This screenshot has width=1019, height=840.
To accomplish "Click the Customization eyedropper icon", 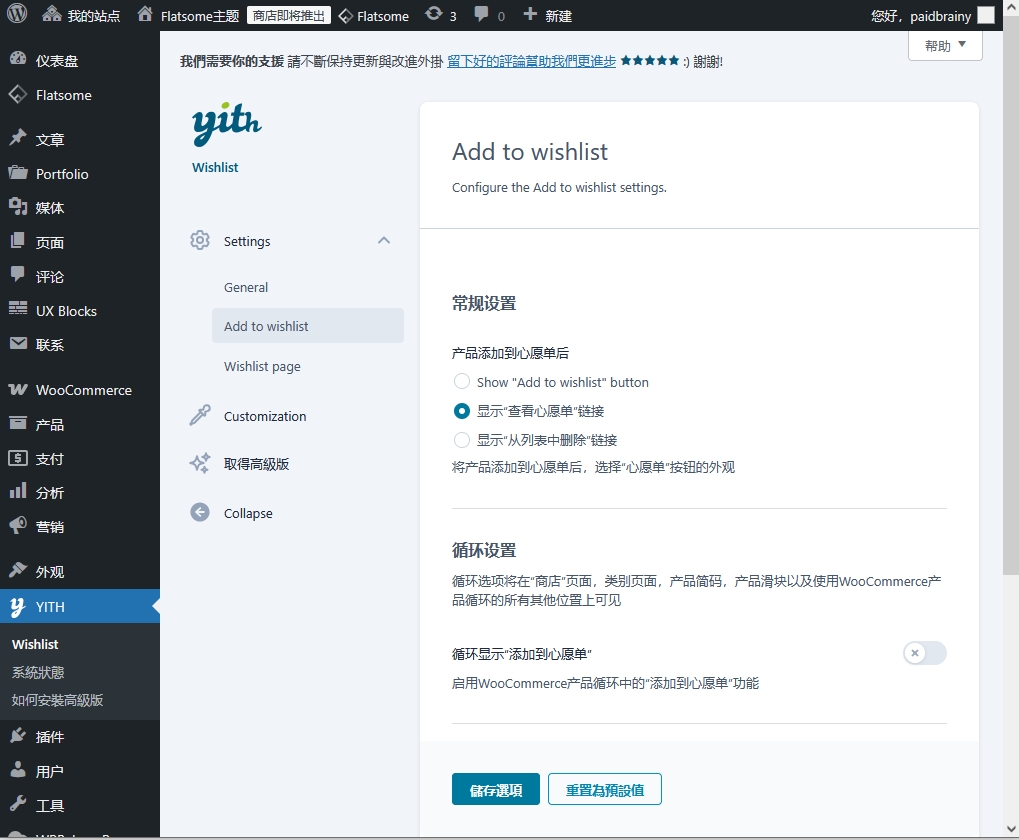I will click(200, 415).
